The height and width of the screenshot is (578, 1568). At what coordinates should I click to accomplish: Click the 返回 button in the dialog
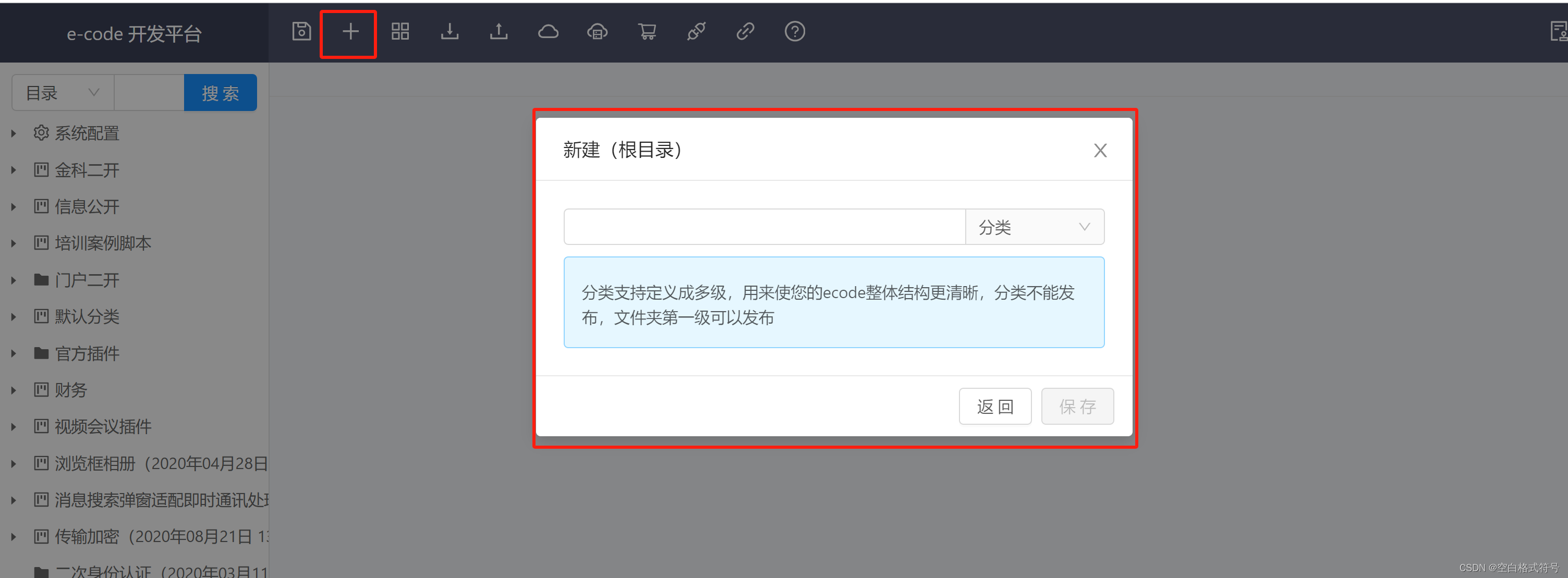(994, 406)
